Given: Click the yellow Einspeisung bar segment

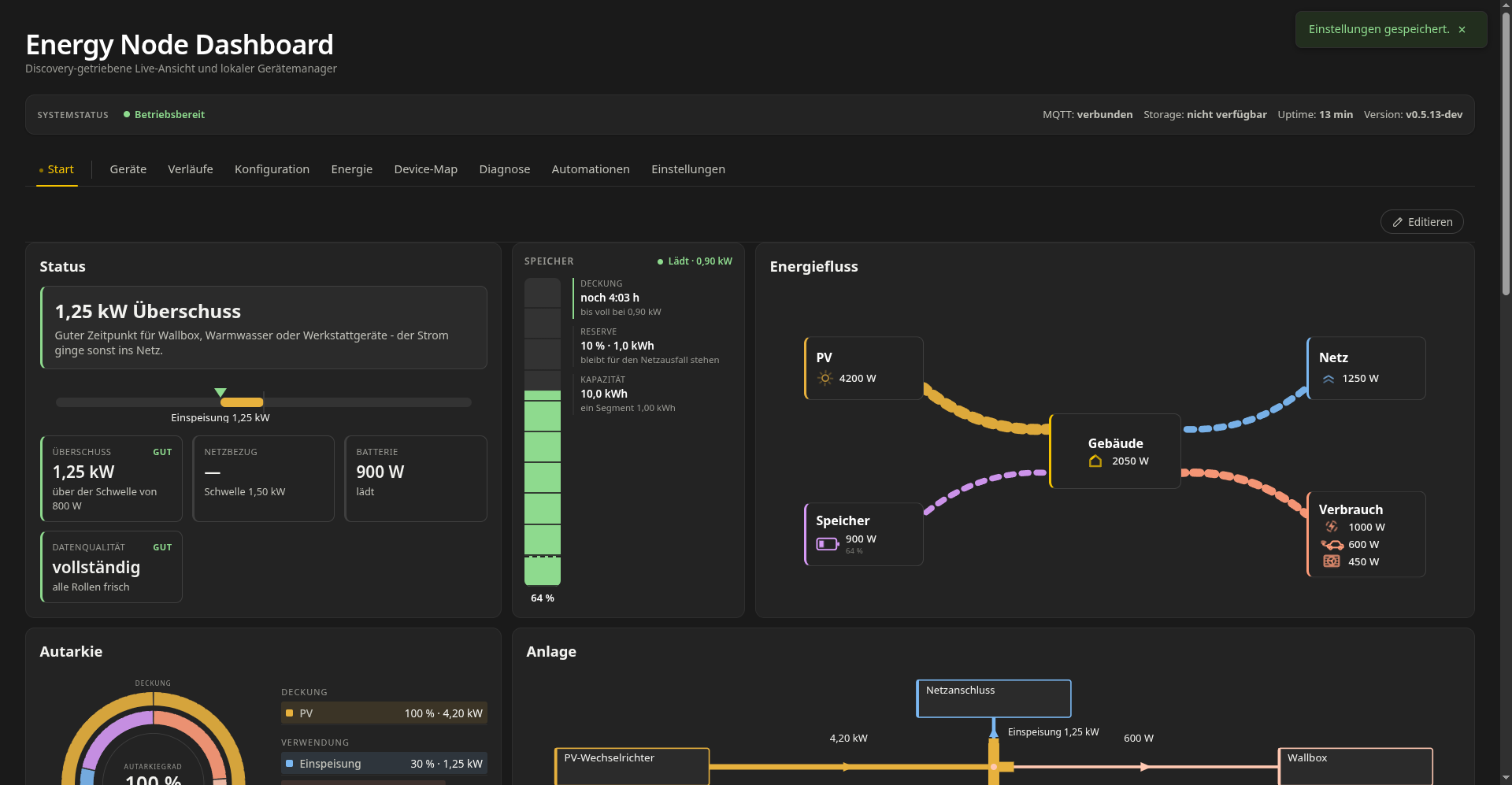Looking at the screenshot, I should (242, 402).
